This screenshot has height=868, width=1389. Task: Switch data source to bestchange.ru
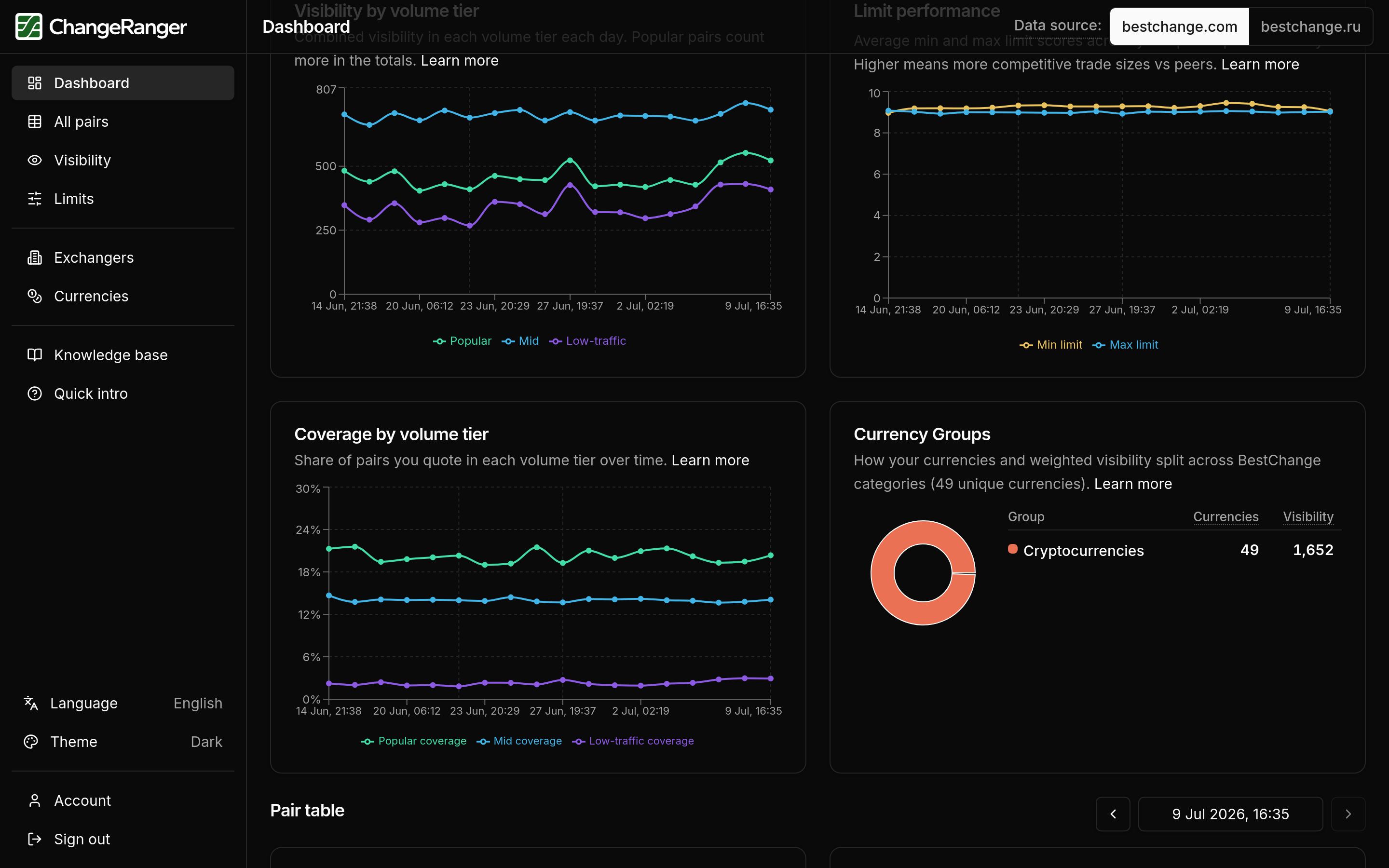tap(1310, 27)
